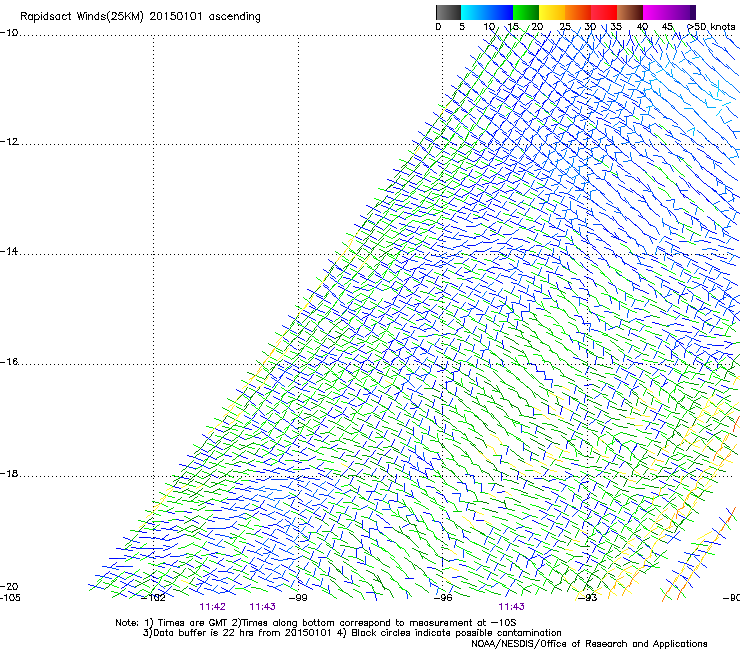This screenshot has width=740, height=650.
Task: Click the note 'Data buffer is 22 hrs from 20150101'
Action: 243,633
